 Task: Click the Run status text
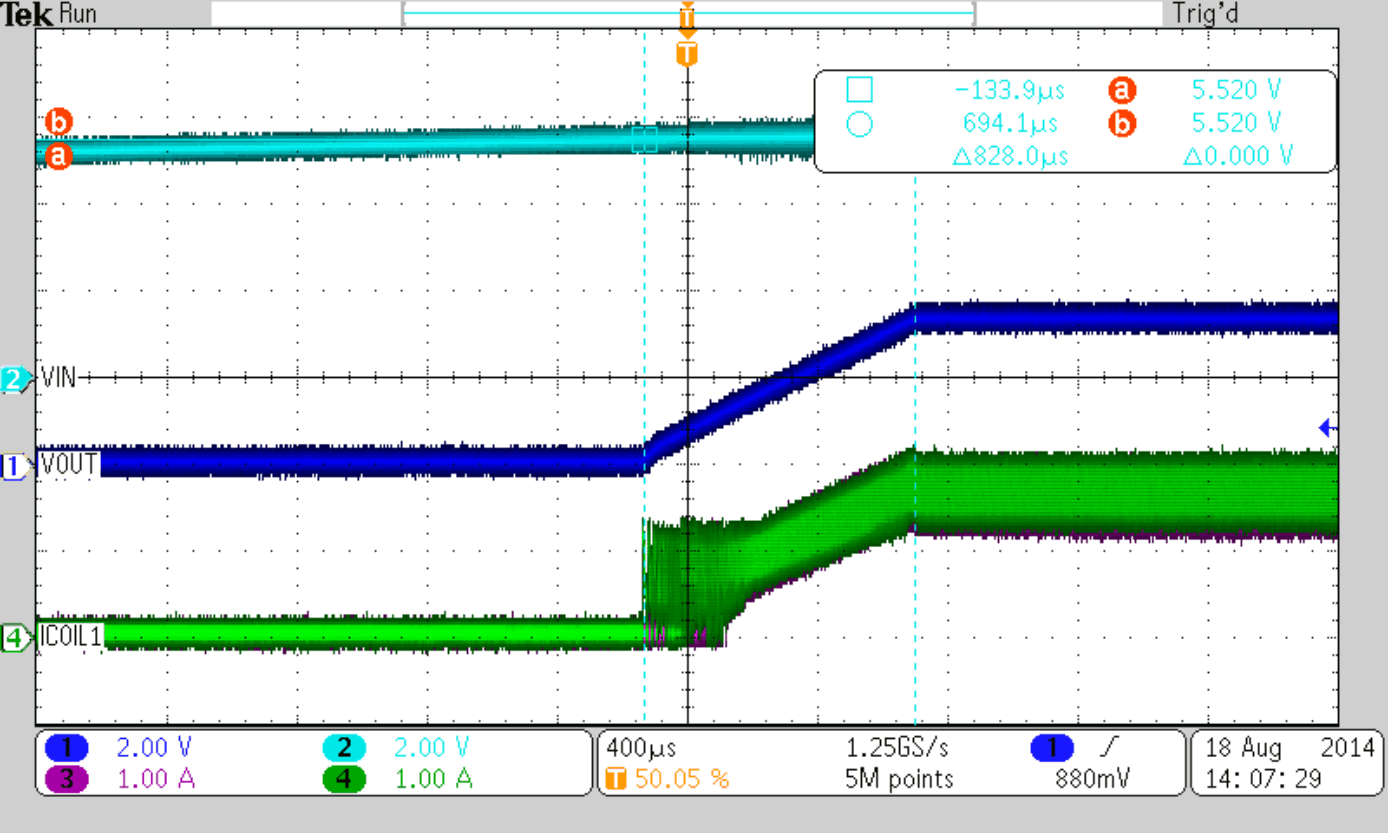click(78, 14)
